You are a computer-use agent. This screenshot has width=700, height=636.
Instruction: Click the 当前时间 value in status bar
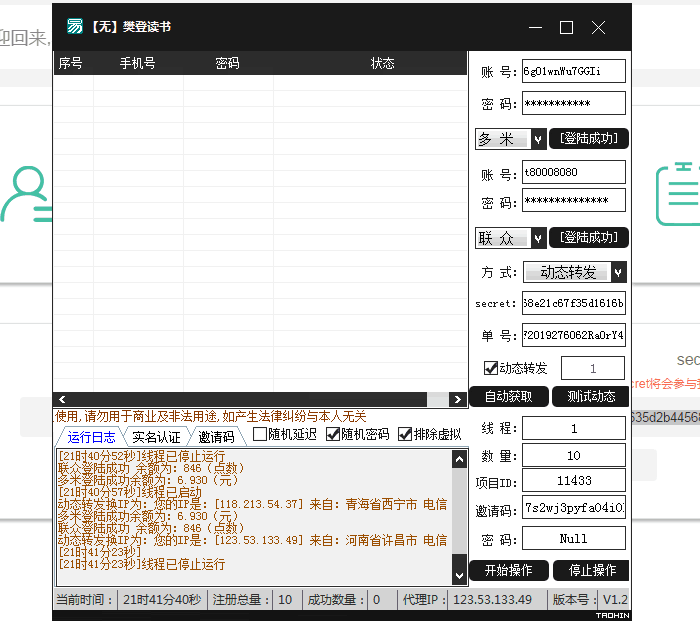(162, 599)
